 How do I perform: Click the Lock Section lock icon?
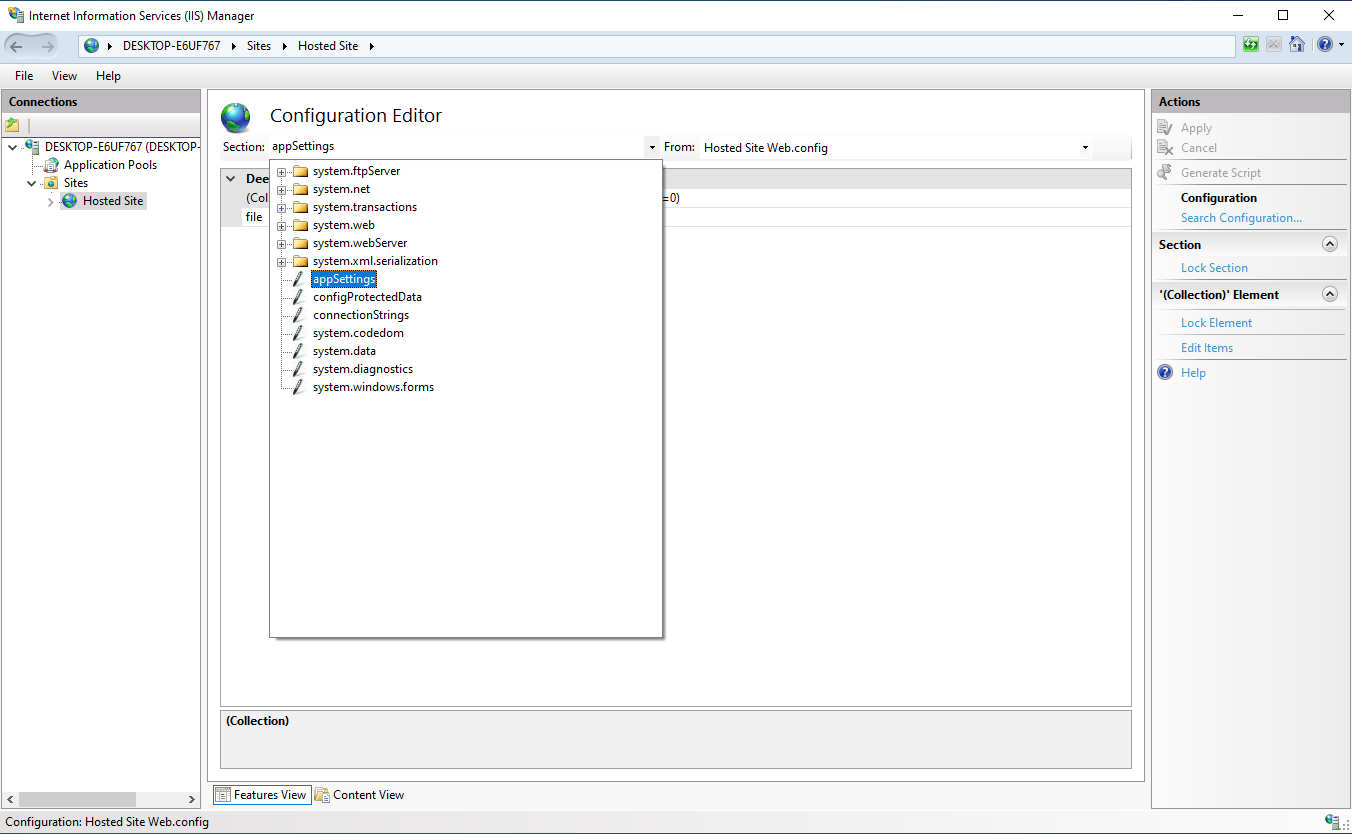pos(1214,267)
